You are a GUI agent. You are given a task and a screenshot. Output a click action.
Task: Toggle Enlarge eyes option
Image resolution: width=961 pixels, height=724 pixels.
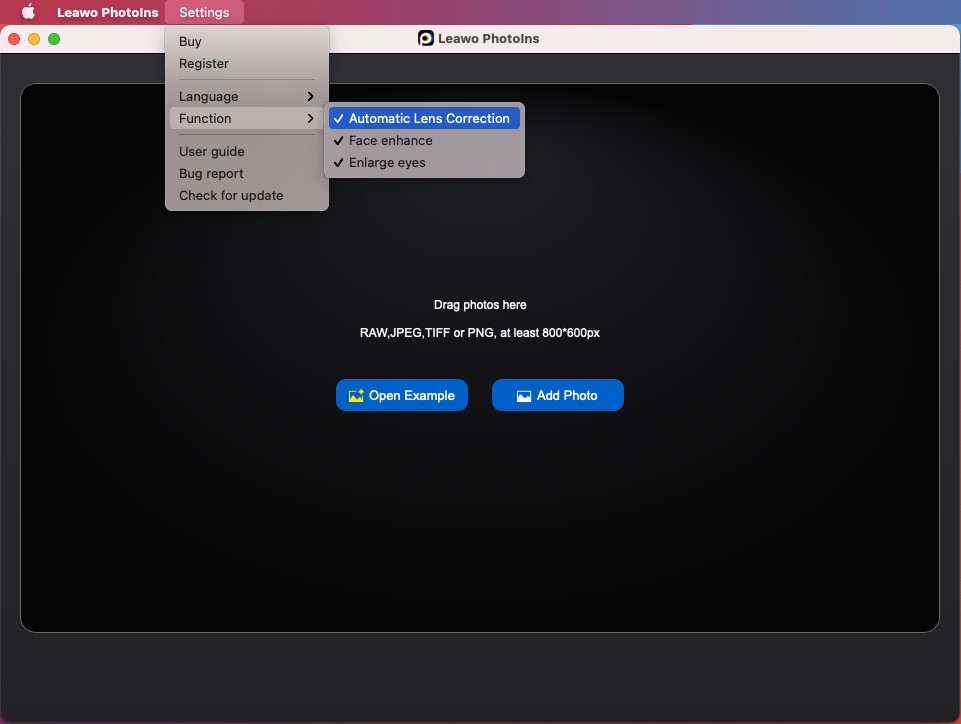click(424, 162)
